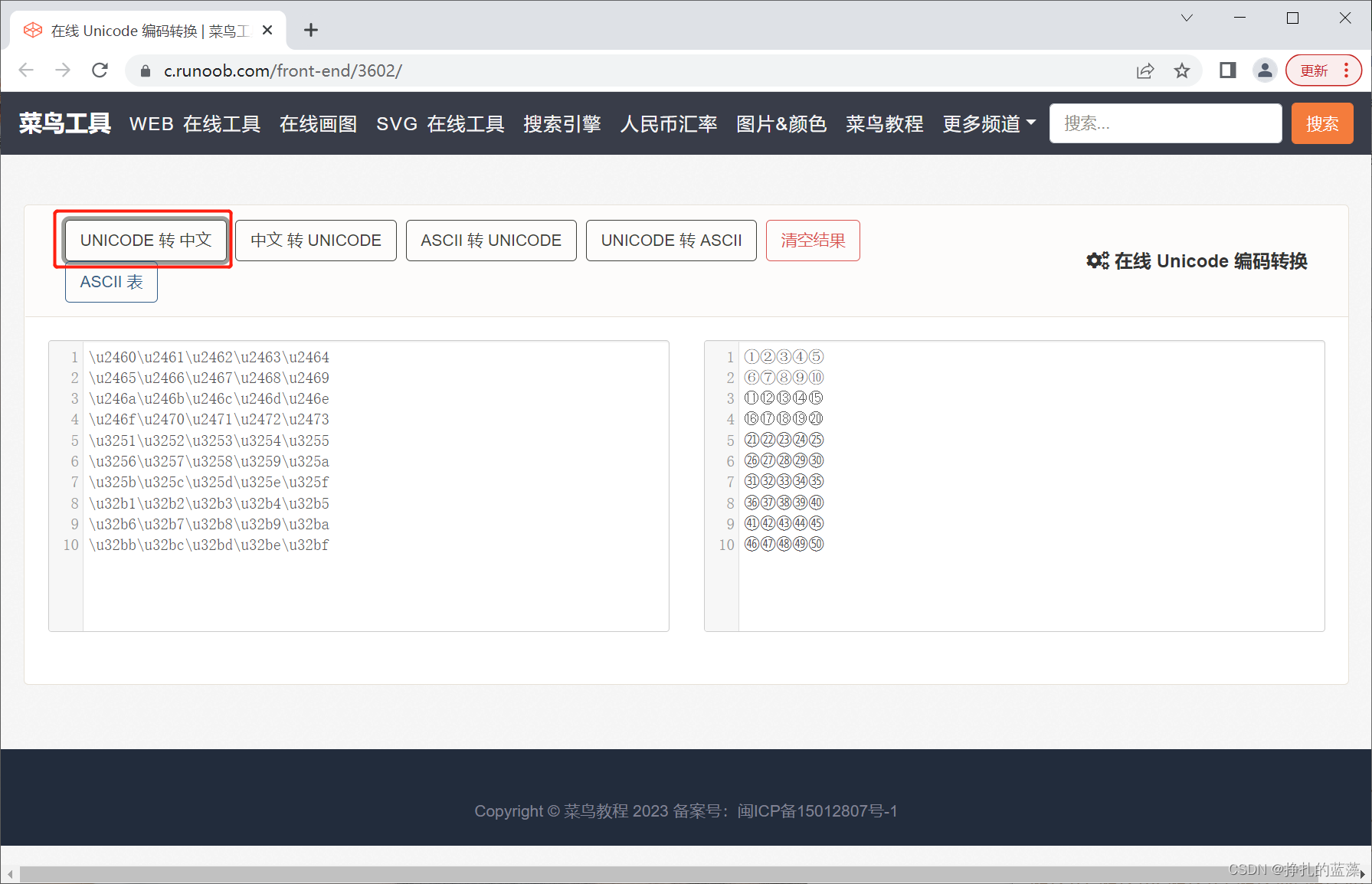
Task: Click the address bar URL
Action: (283, 70)
